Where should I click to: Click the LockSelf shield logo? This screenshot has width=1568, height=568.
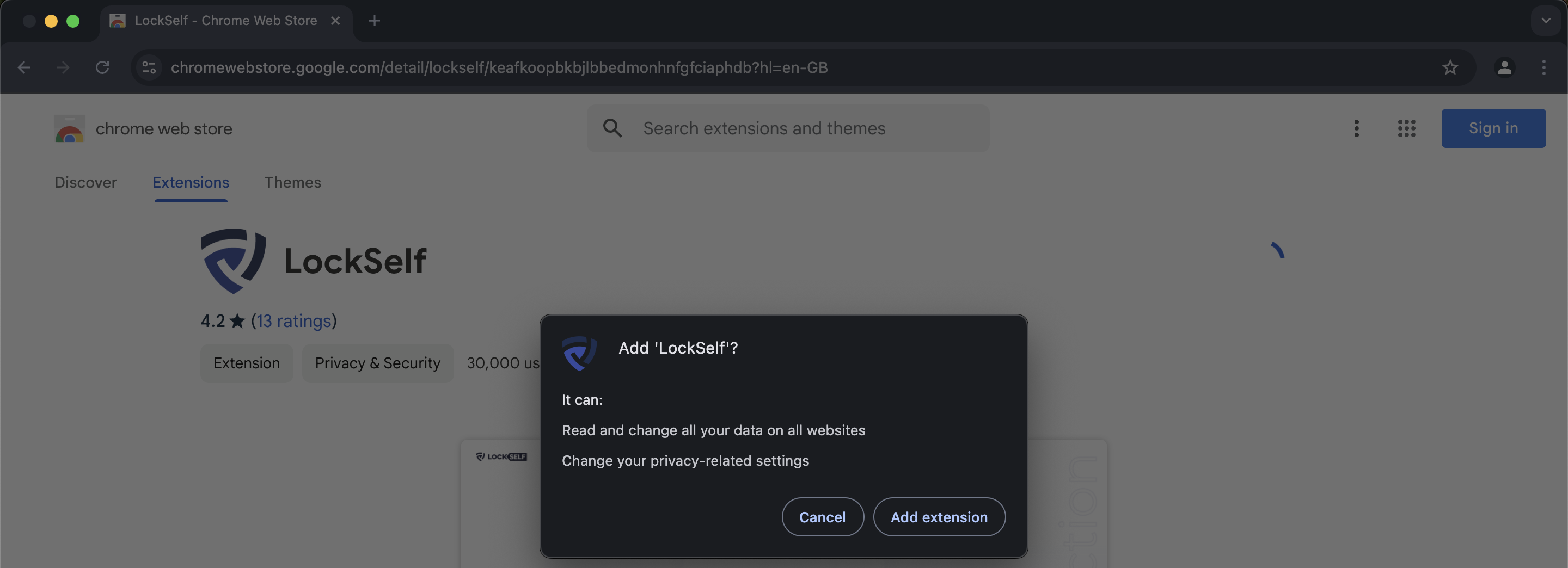click(233, 260)
